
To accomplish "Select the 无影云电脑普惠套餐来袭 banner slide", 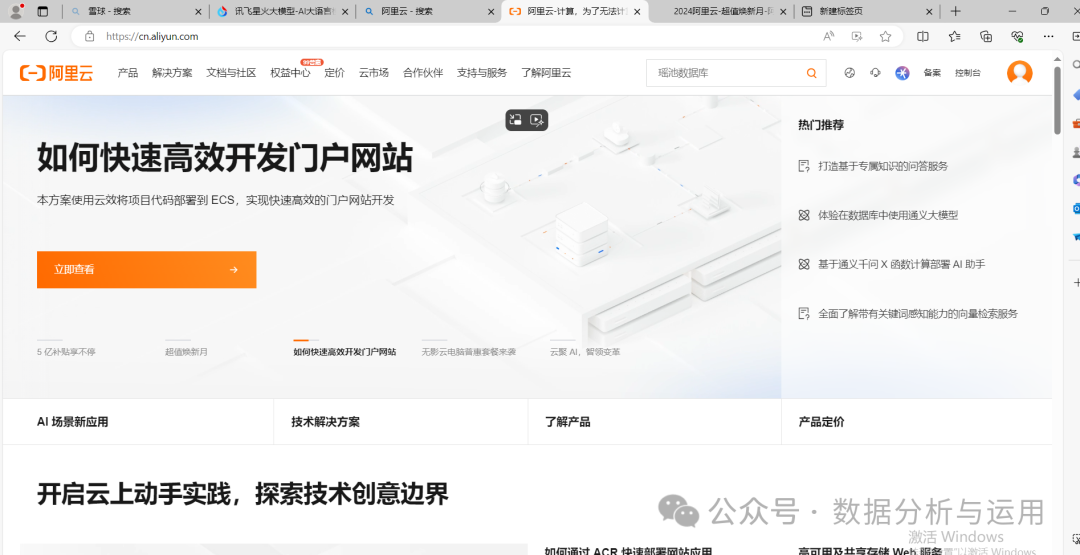I will [468, 352].
